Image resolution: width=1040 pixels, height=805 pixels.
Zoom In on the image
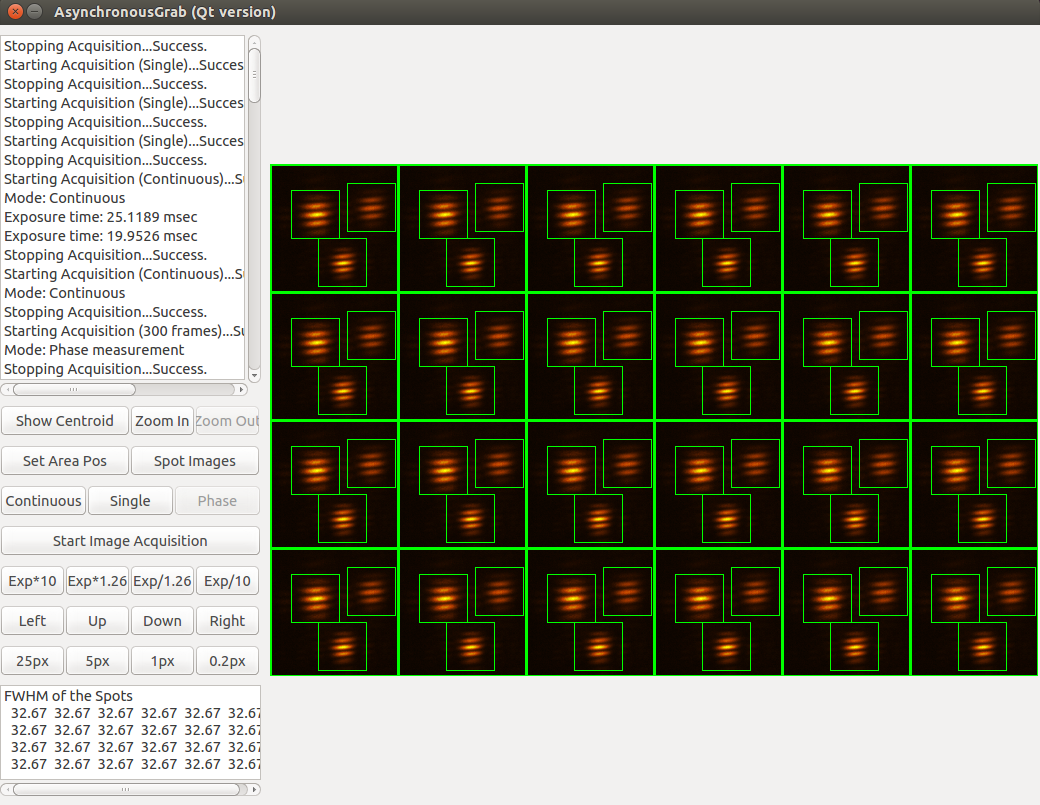tap(162, 421)
